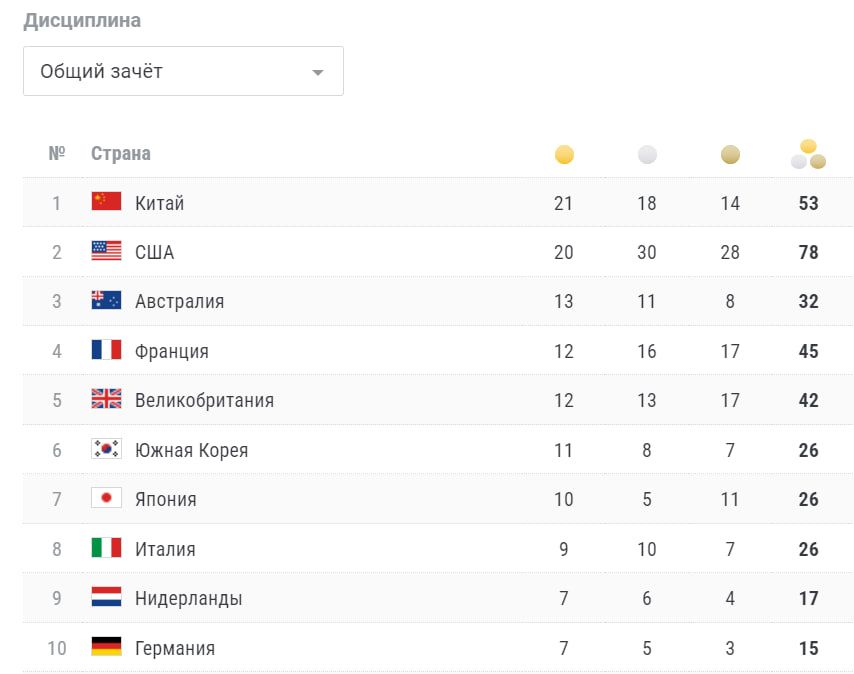The height and width of the screenshot is (674, 854).
Task: Click the gold medal column icon
Action: tap(564, 155)
